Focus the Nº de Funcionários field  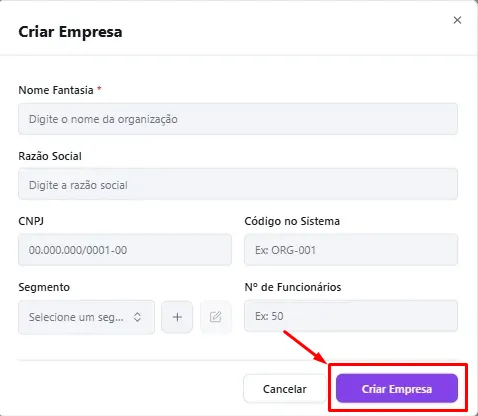351,316
